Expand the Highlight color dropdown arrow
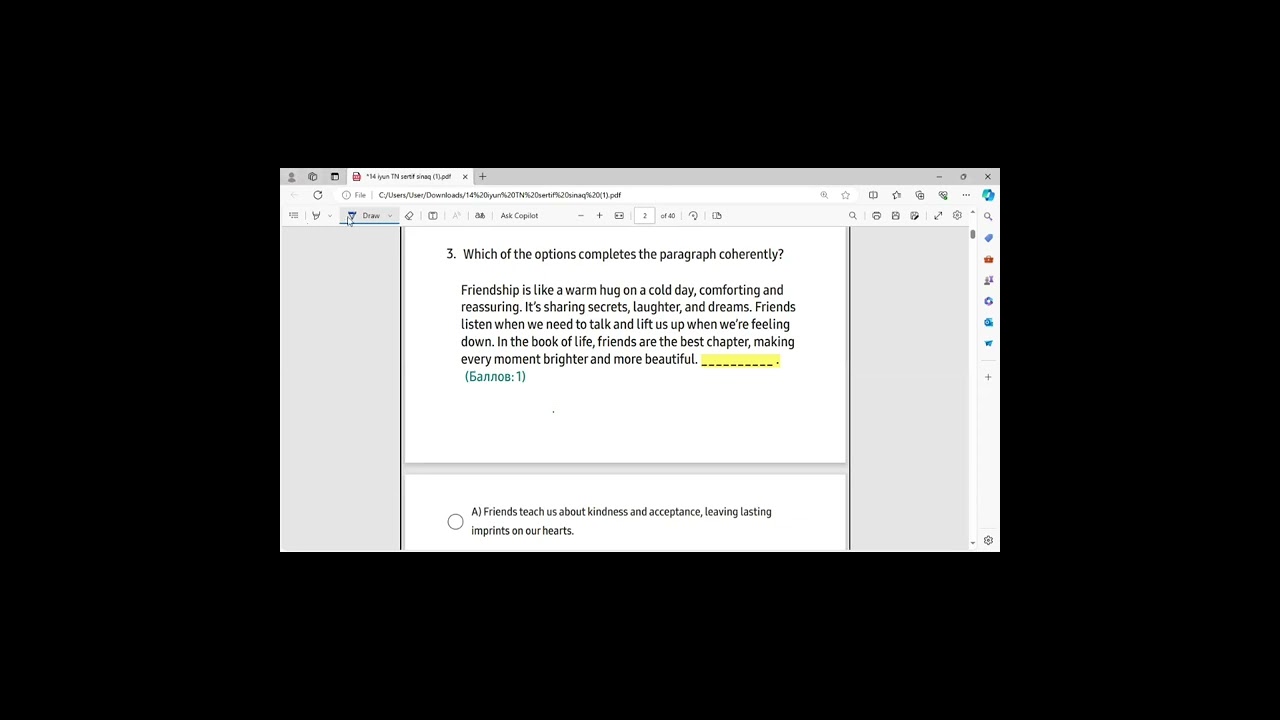Image resolution: width=1280 pixels, height=720 pixels. (330, 216)
